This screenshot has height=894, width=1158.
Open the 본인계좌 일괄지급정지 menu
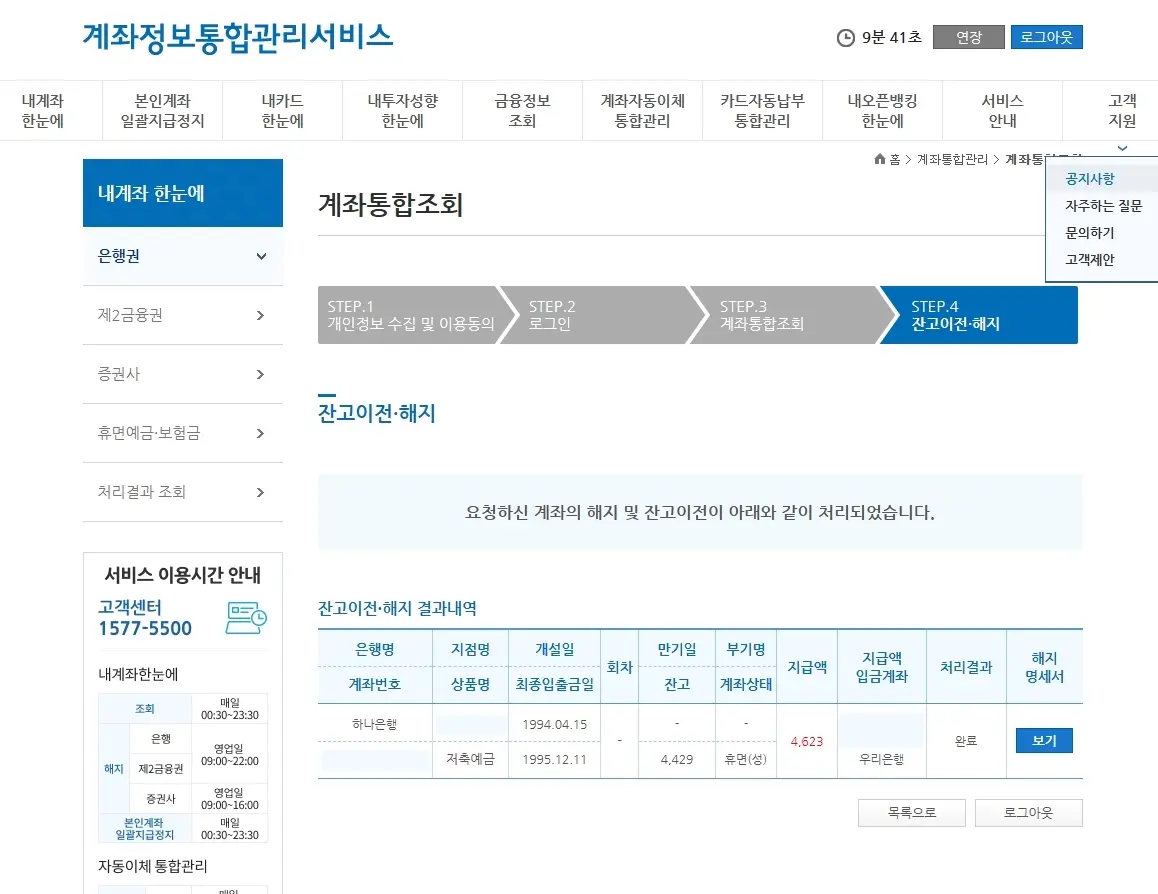pyautogui.click(x=162, y=111)
